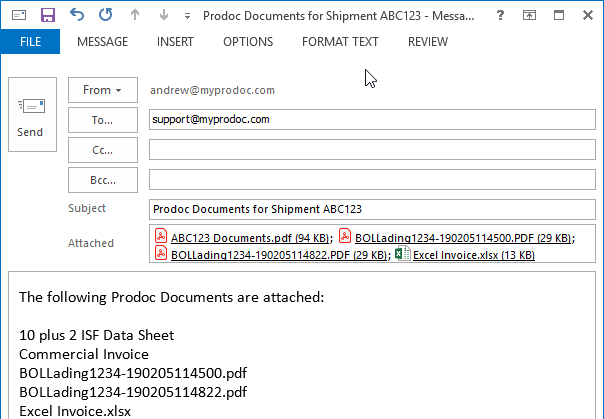Close the message window
The width and height of the screenshot is (604, 419).
point(588,15)
